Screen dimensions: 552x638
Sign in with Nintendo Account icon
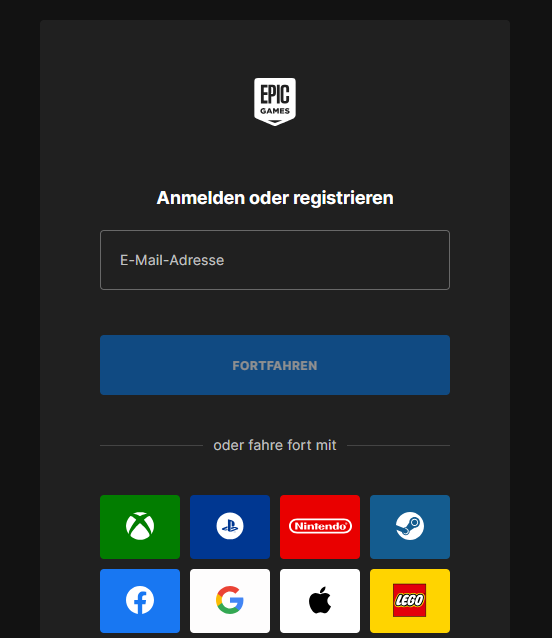click(x=320, y=527)
